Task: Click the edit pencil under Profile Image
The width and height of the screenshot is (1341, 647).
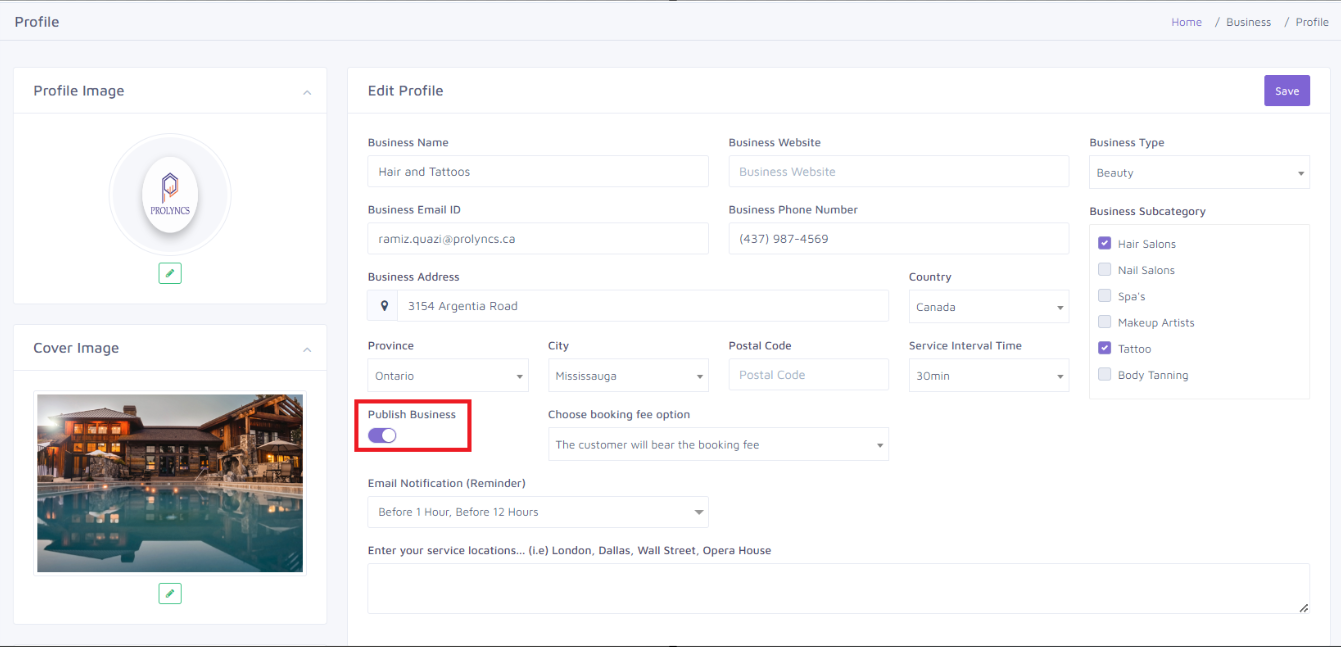Action: pyautogui.click(x=170, y=273)
